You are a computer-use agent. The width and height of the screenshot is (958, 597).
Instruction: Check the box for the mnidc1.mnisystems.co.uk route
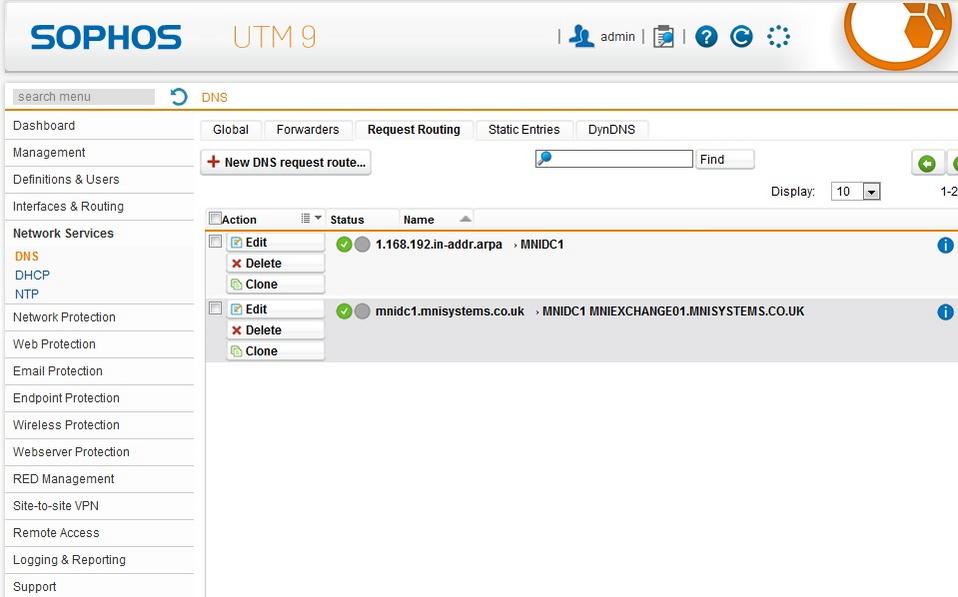coord(215,309)
